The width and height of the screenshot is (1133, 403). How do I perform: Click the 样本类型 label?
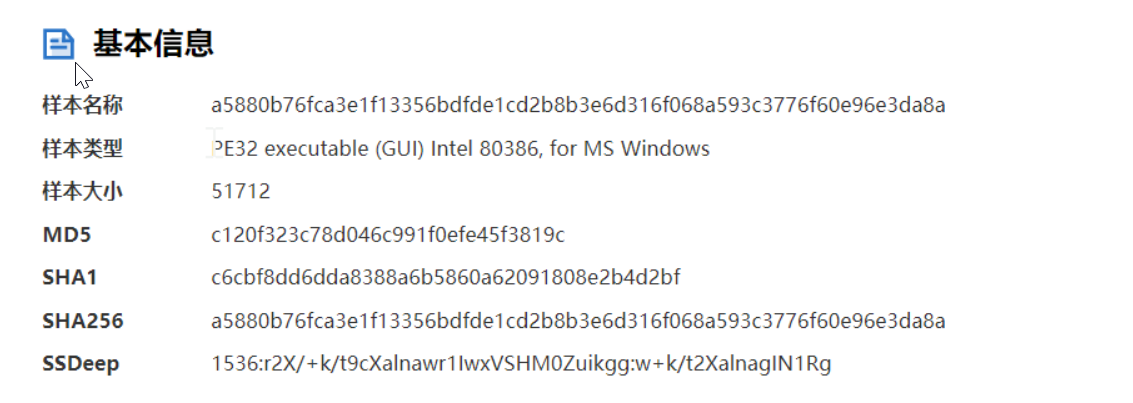82,149
